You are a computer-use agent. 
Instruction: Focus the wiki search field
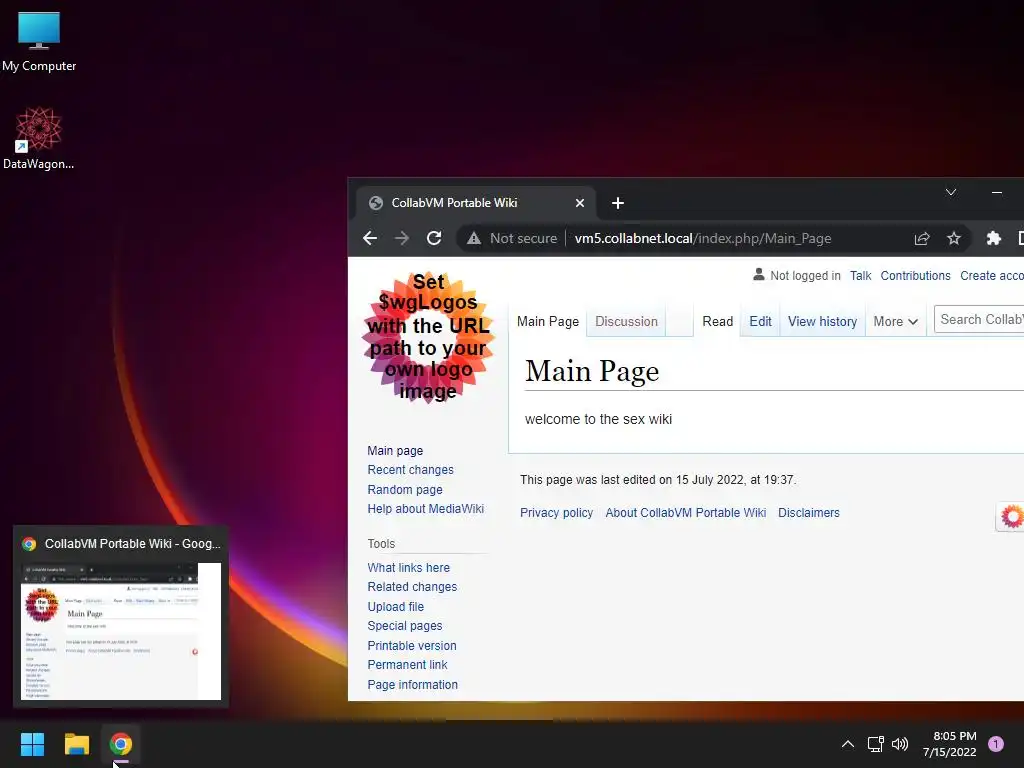pyautogui.click(x=979, y=319)
